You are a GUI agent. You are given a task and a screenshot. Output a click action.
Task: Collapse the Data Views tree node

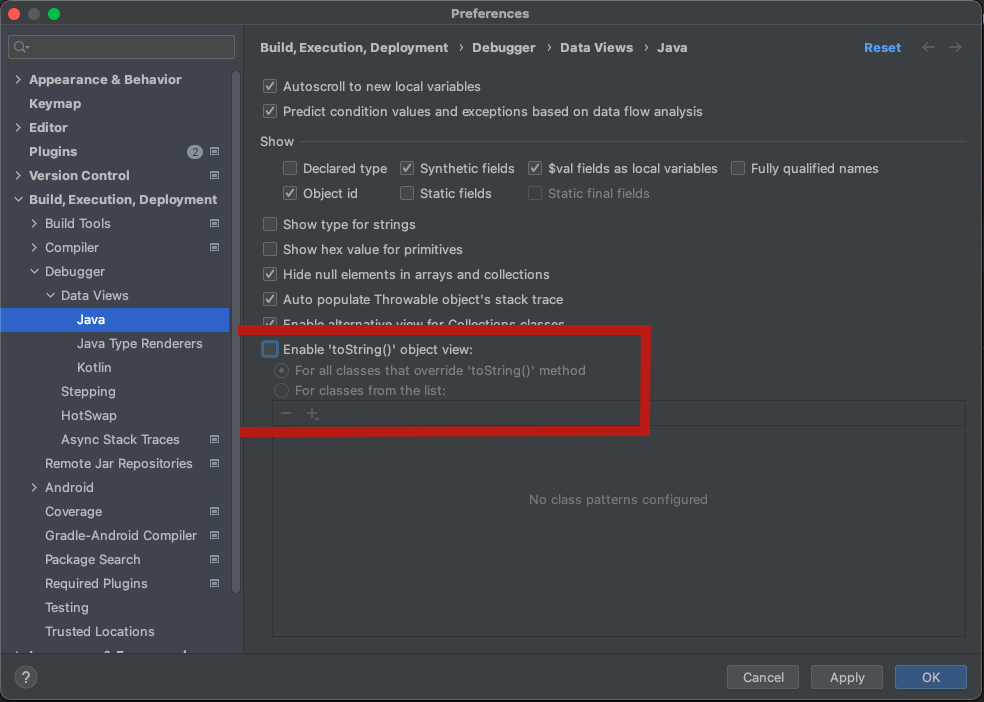point(50,295)
